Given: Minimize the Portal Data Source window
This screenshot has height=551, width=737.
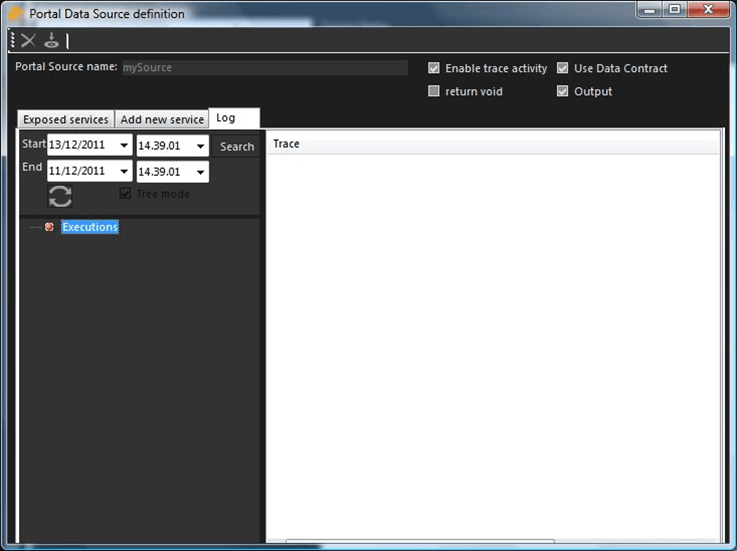Looking at the screenshot, I should pos(650,9).
